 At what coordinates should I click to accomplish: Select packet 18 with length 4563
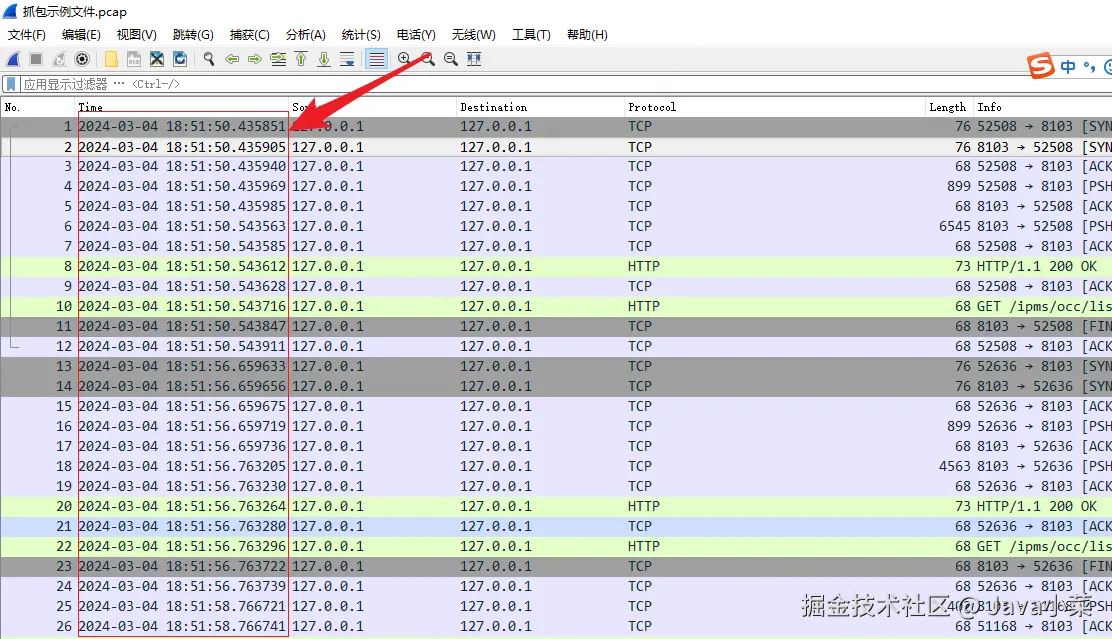pyautogui.click(x=955, y=467)
